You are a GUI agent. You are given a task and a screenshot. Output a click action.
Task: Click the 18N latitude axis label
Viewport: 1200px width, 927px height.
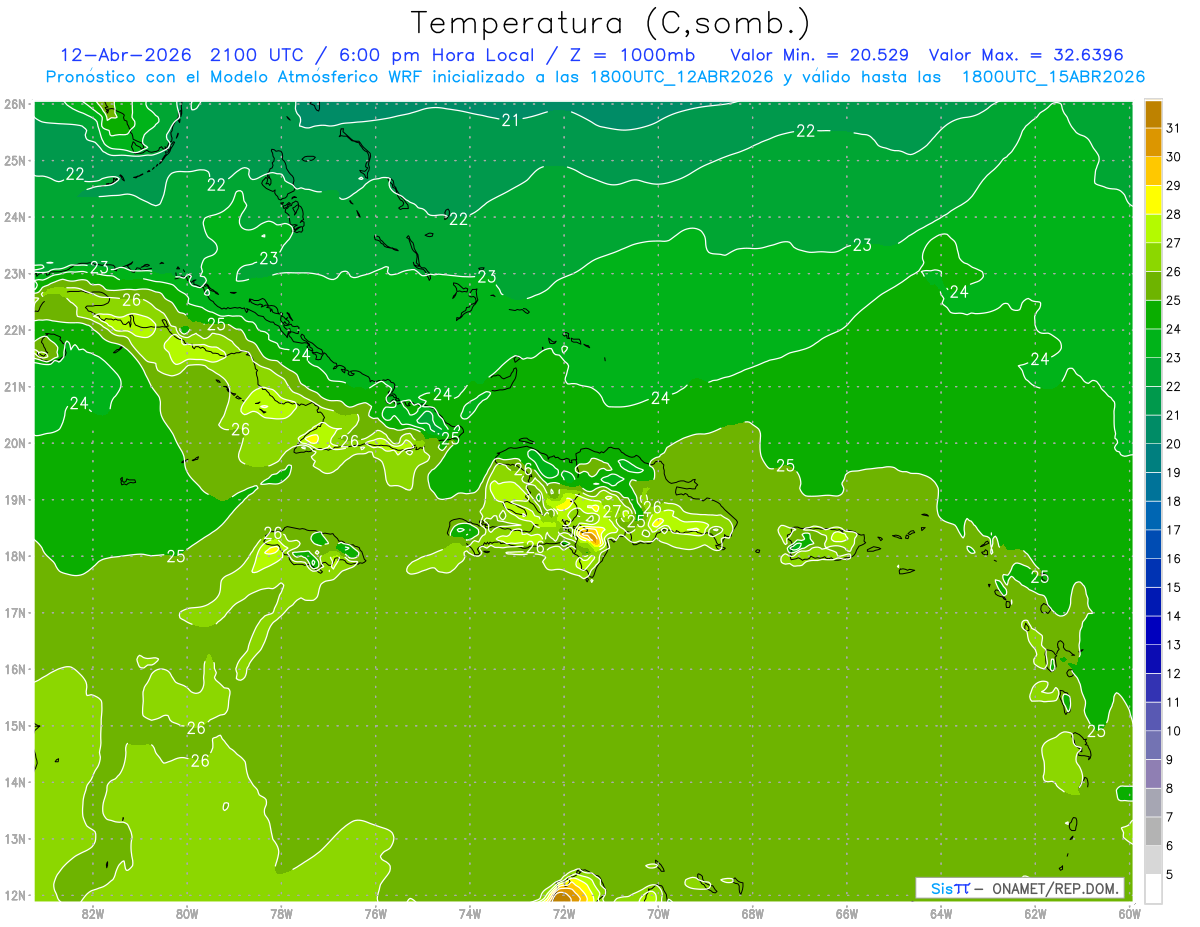click(14, 556)
